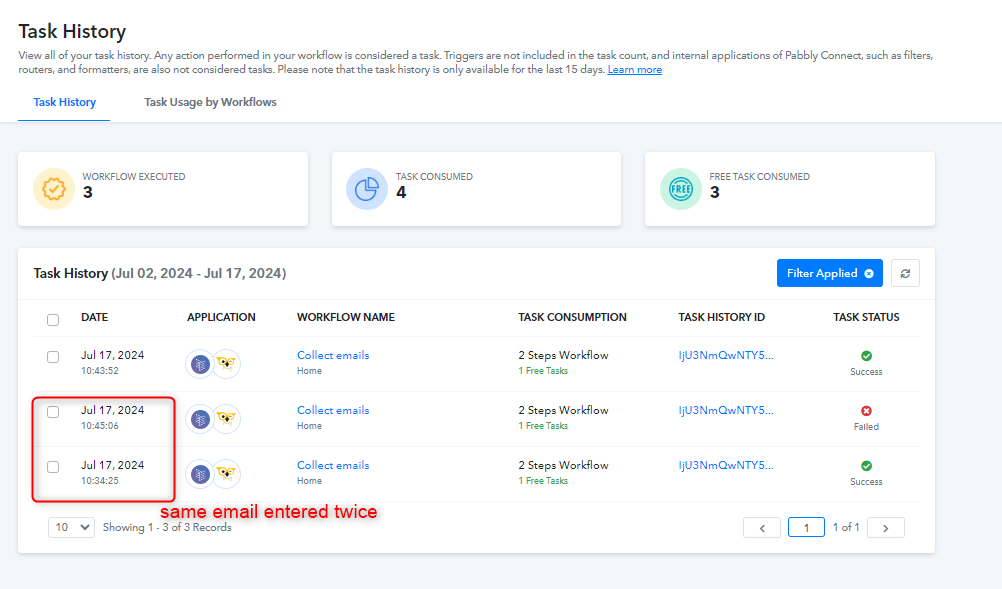Image resolution: width=1002 pixels, height=589 pixels.
Task: Switch to the Task History tab
Action: tap(65, 102)
